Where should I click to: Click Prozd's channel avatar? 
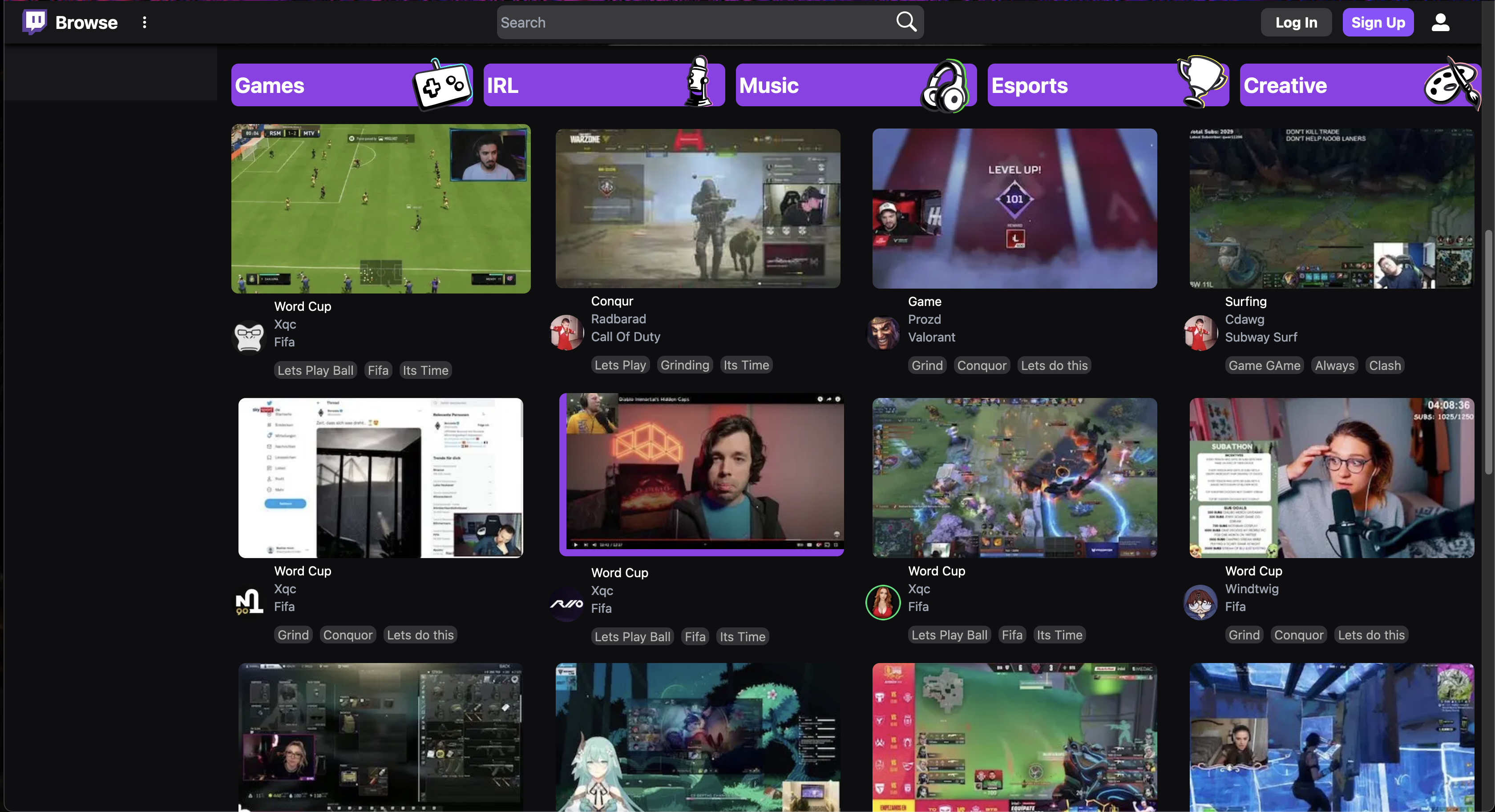[883, 332]
